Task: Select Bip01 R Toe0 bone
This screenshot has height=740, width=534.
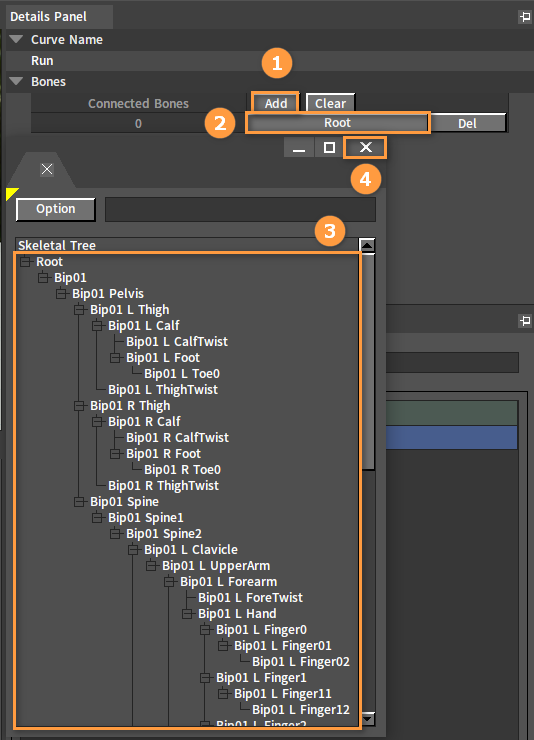Action: point(182,470)
